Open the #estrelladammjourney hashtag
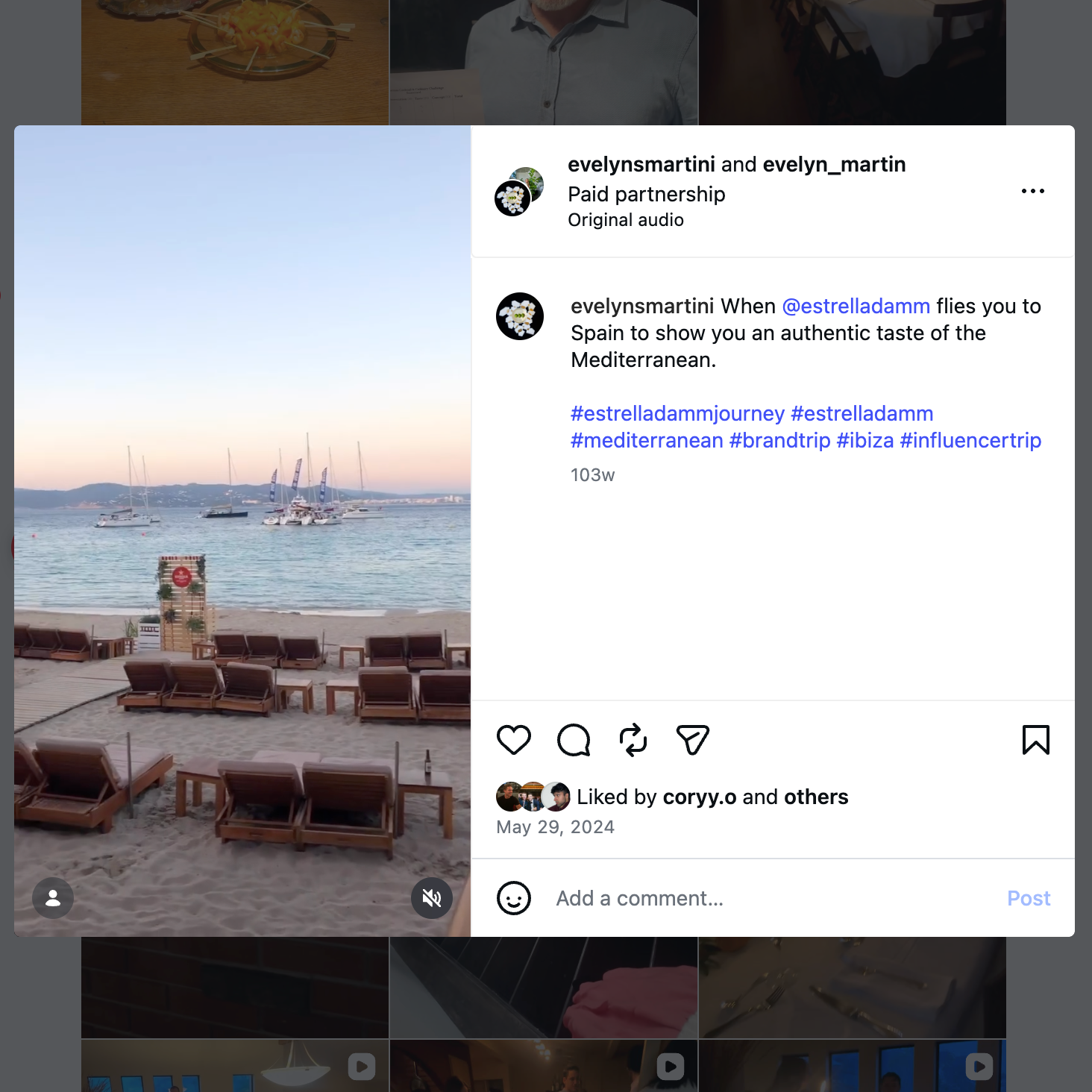Viewport: 1092px width, 1092px height. (677, 413)
